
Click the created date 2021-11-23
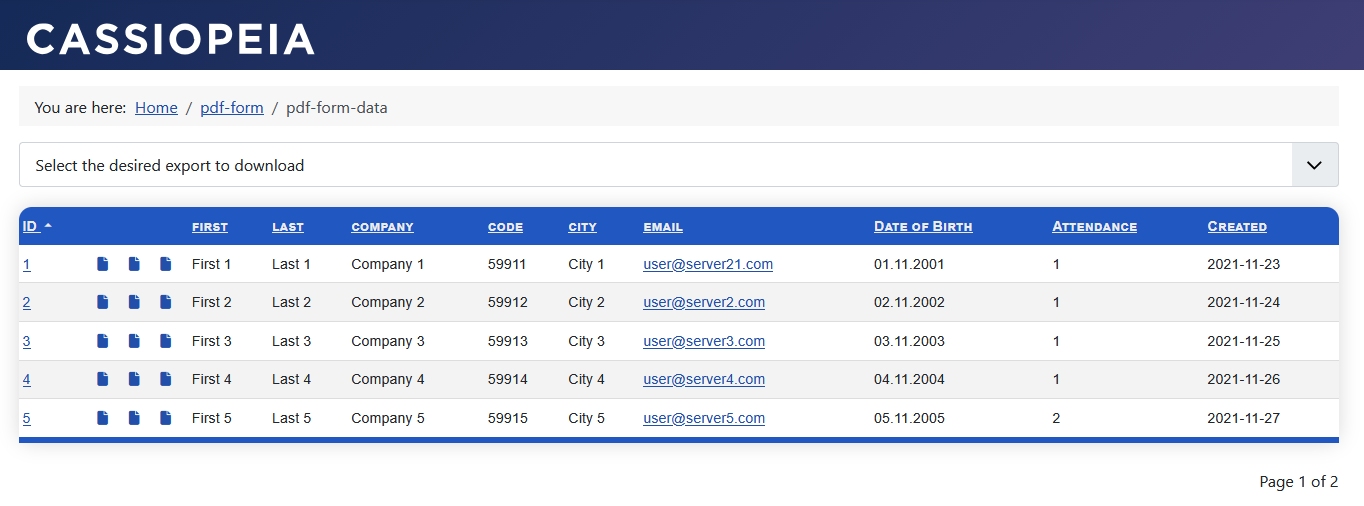click(1243, 264)
